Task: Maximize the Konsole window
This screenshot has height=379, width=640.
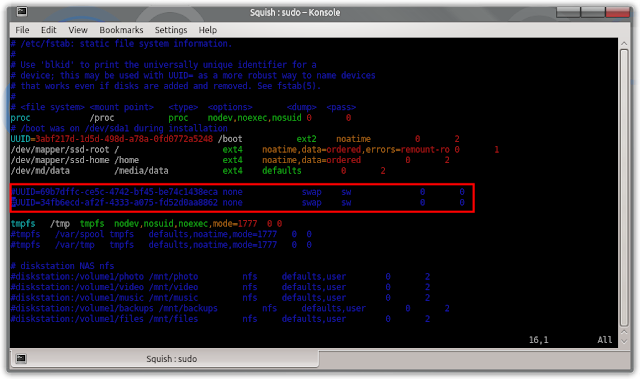Action: tap(593, 12)
